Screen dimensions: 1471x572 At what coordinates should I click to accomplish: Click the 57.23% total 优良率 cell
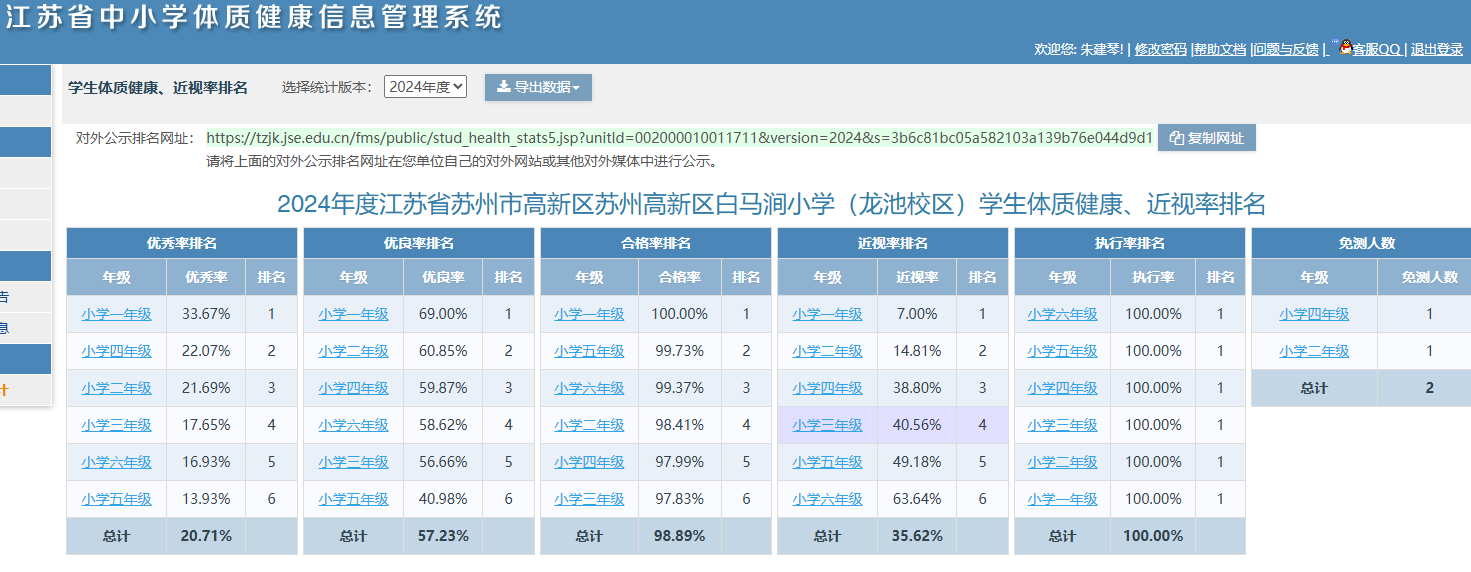(443, 536)
